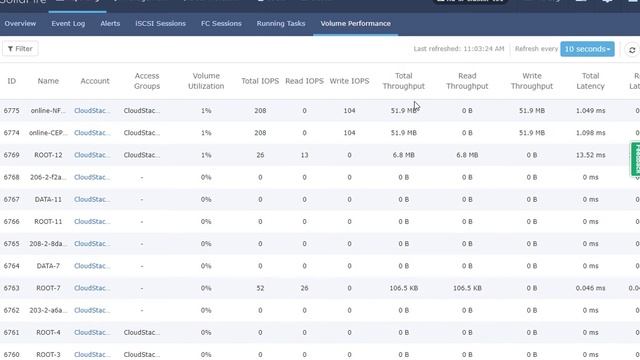Viewport: 640px width, 360px height.
Task: Click the Total IOPS value 26 for ROOT-12
Action: pyautogui.click(x=260, y=155)
